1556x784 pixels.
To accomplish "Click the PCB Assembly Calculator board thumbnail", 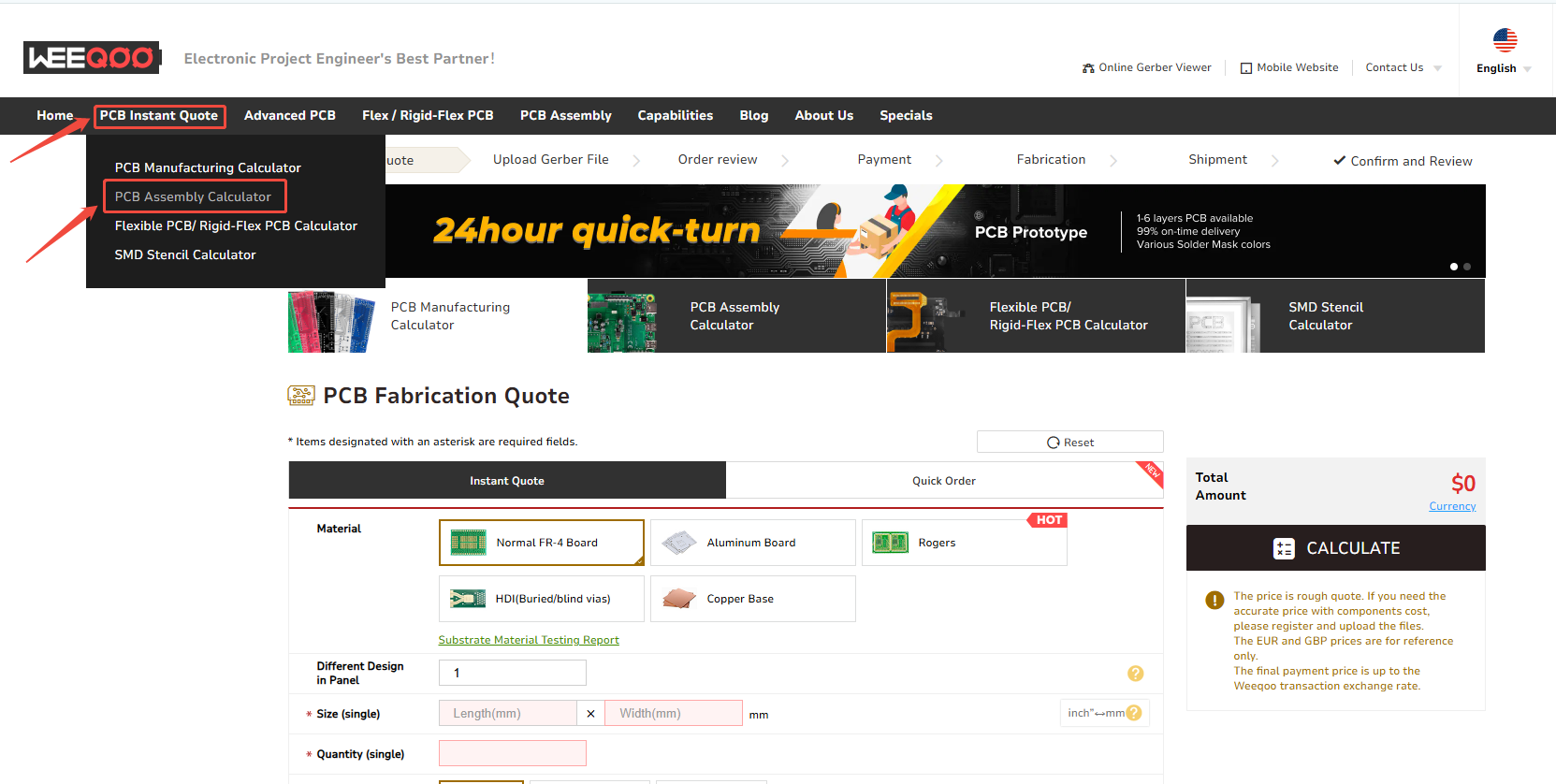I will coord(622,316).
